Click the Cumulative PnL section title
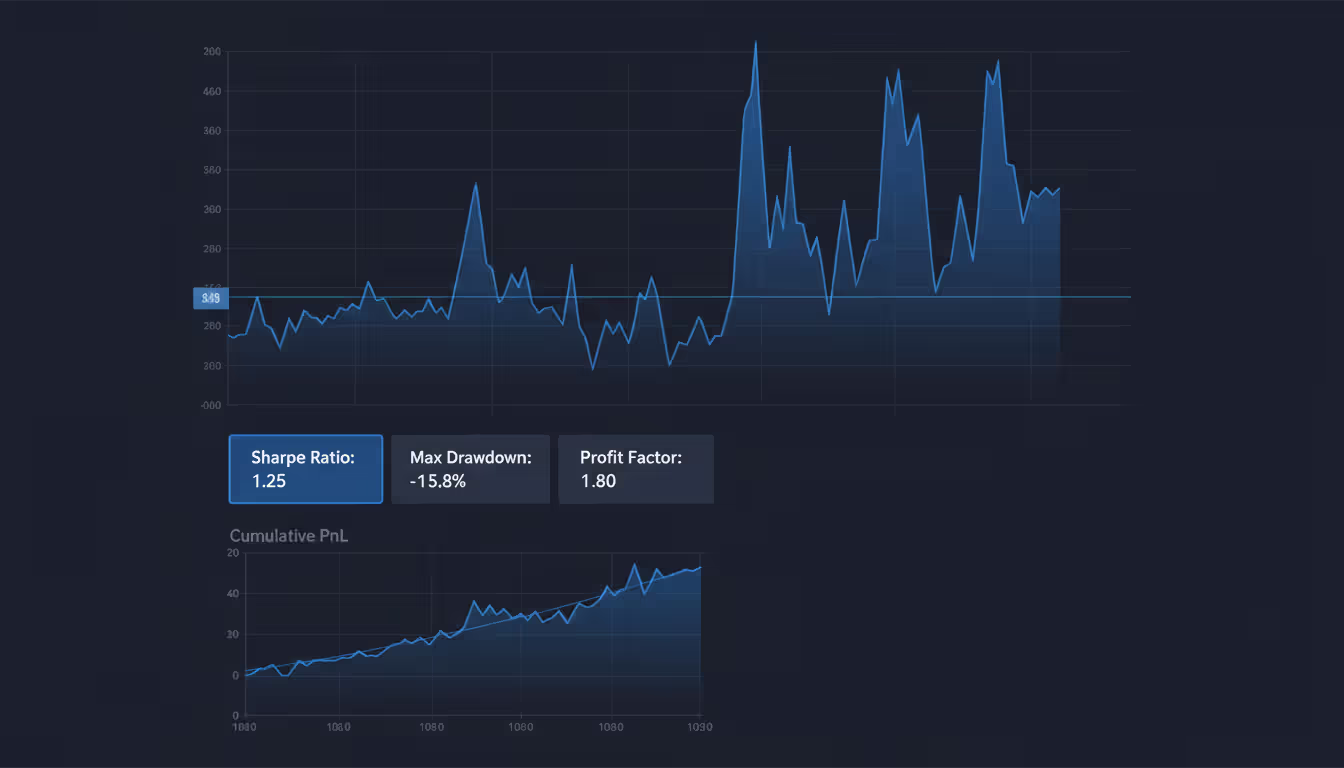Viewport: 1344px width, 768px height. 288,535
